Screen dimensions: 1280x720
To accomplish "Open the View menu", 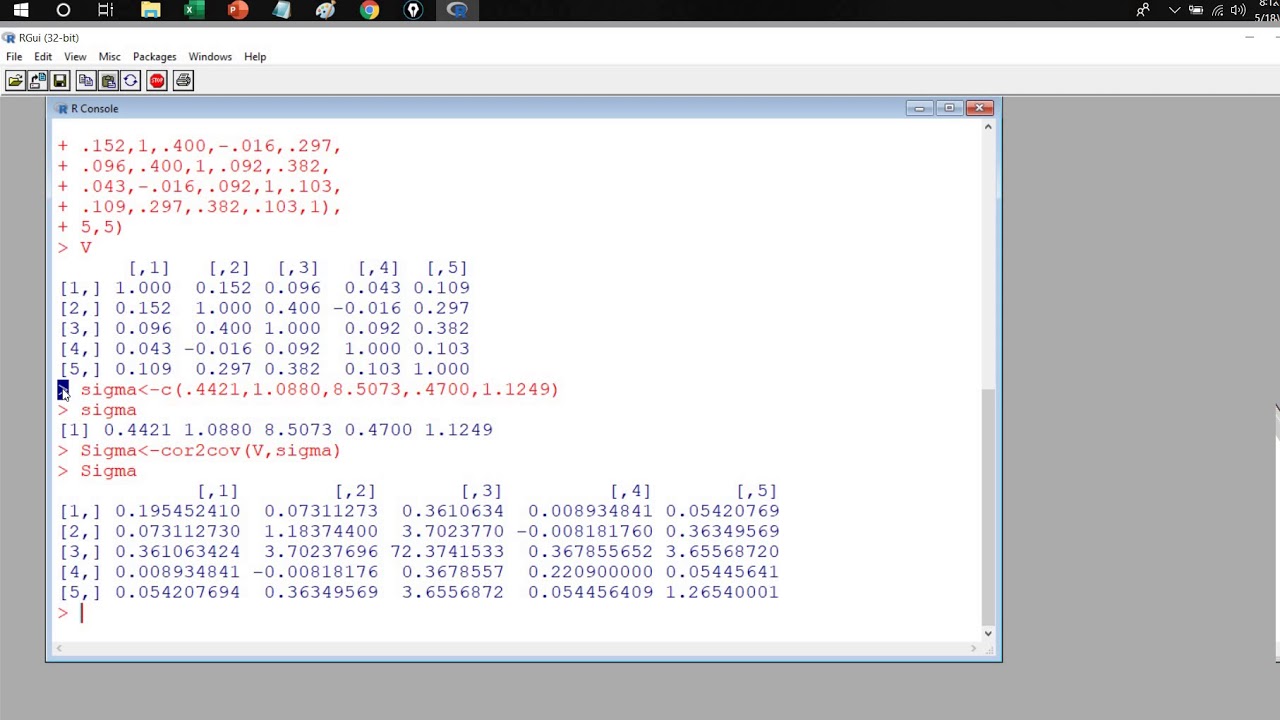I will tap(75, 57).
